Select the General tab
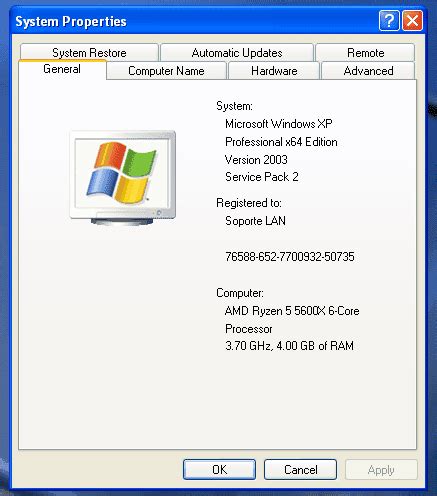 tap(62, 69)
